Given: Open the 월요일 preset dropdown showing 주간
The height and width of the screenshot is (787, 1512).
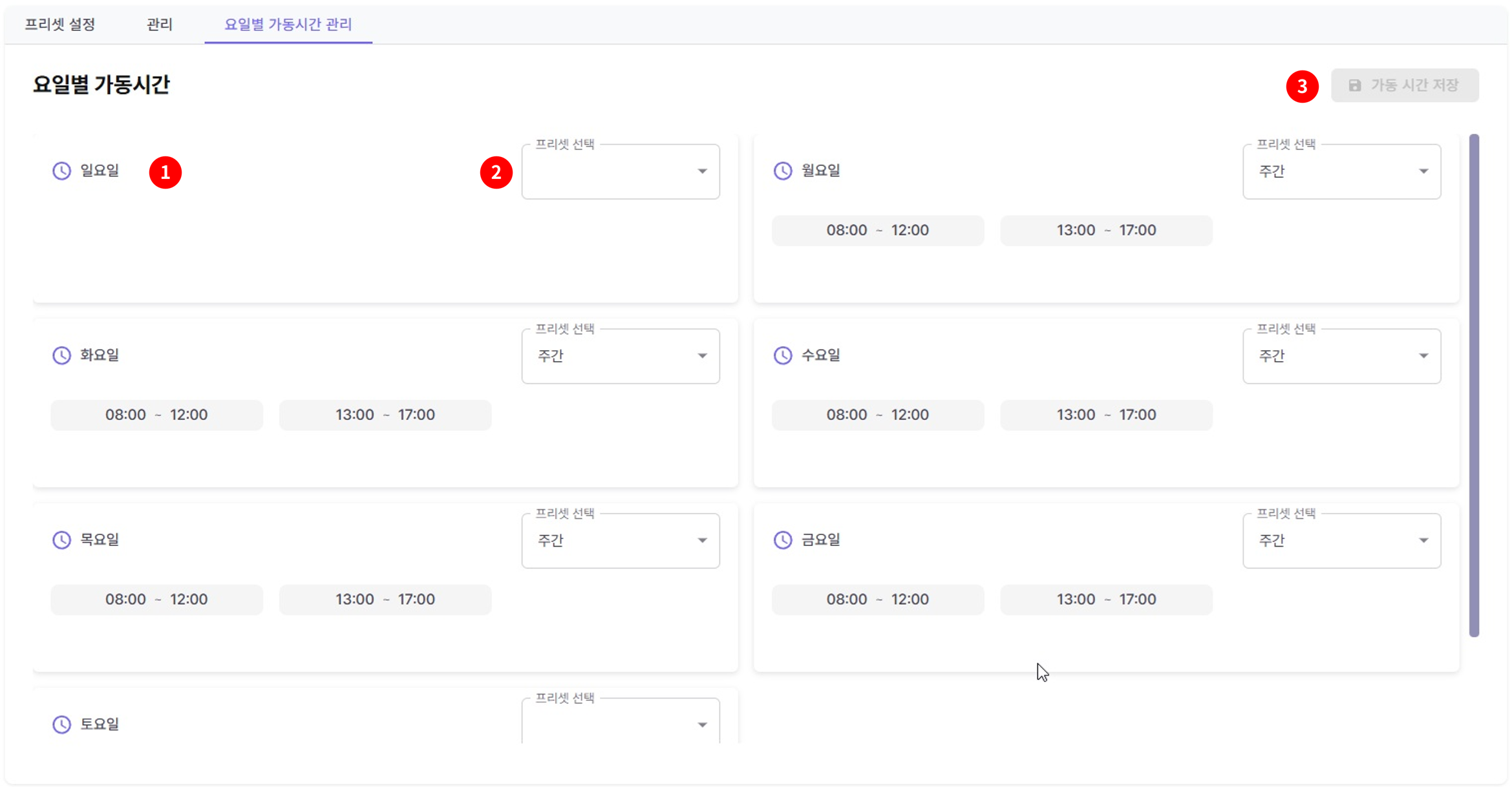Looking at the screenshot, I should pyautogui.click(x=1341, y=172).
